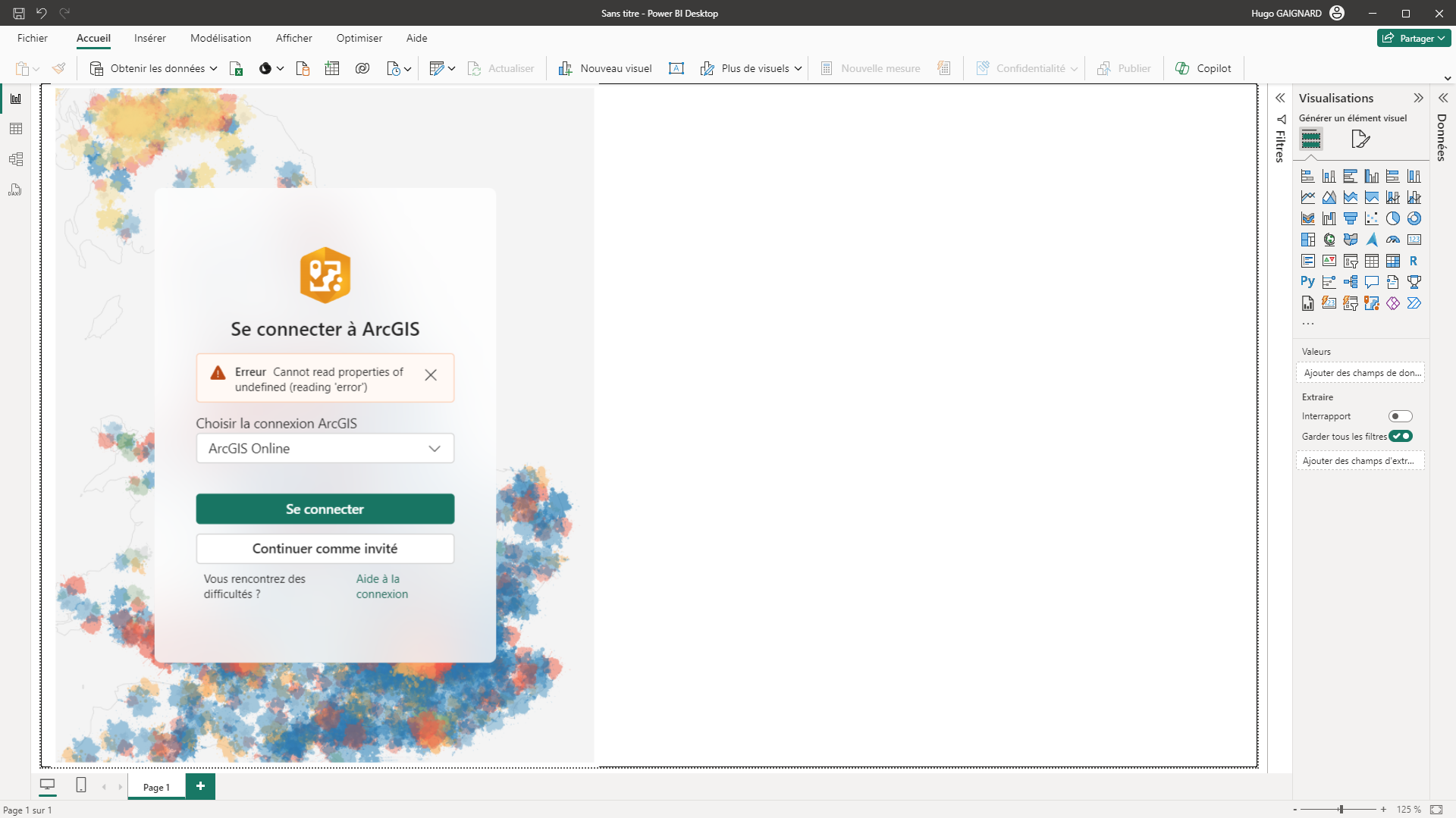Click the 'Se connecter' button

pos(325,509)
